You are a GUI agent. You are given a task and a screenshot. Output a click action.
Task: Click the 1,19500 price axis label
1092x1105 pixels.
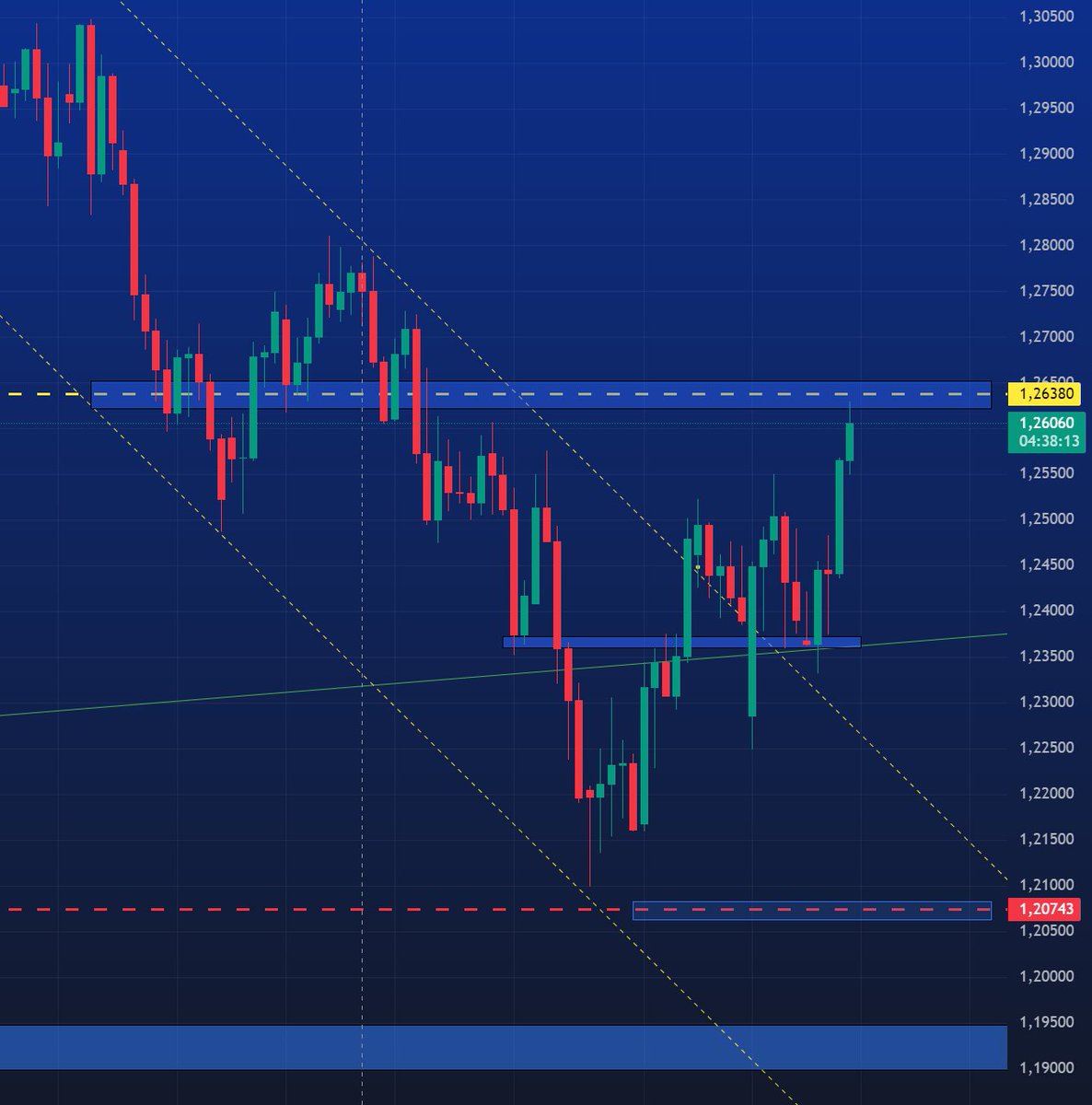[x=1046, y=1022]
